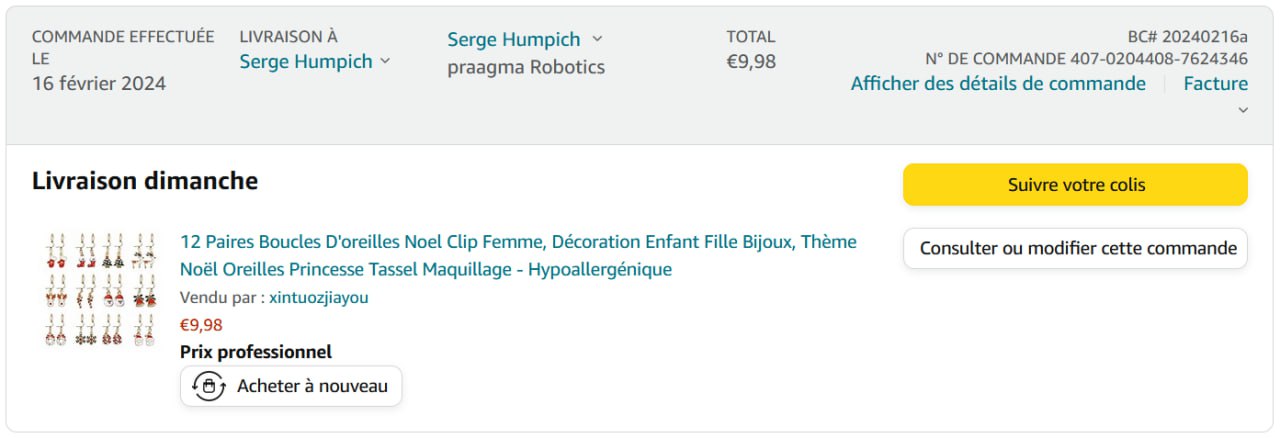The image size is (1280, 438).
Task: Click the red €9,98 item price
Action: tap(201, 324)
